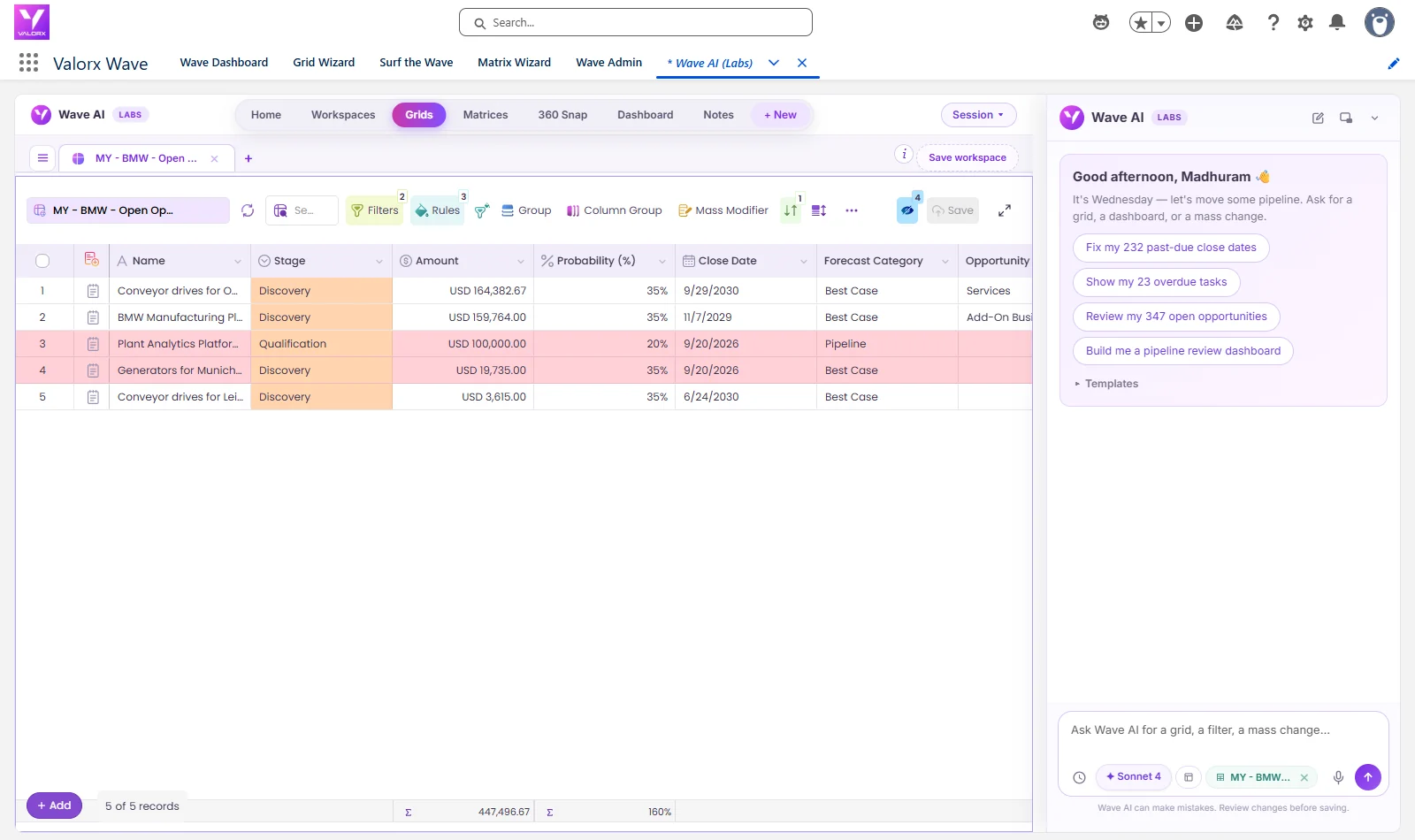The height and width of the screenshot is (840, 1415).
Task: Expand the grid to fullscreen
Action: click(1005, 210)
